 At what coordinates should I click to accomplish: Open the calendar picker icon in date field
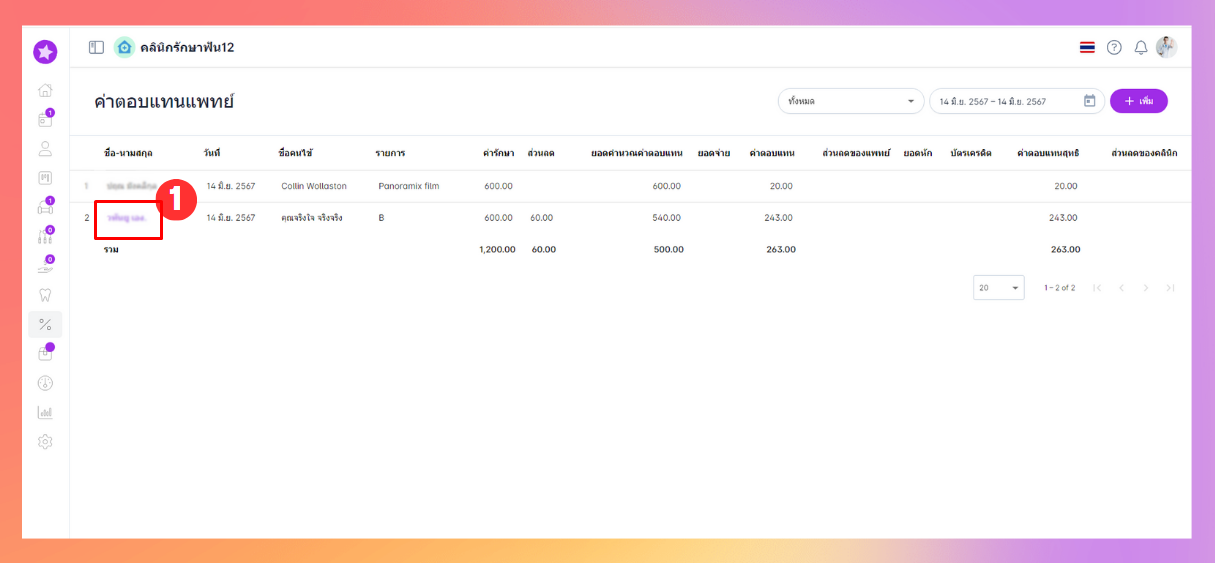(x=1090, y=101)
